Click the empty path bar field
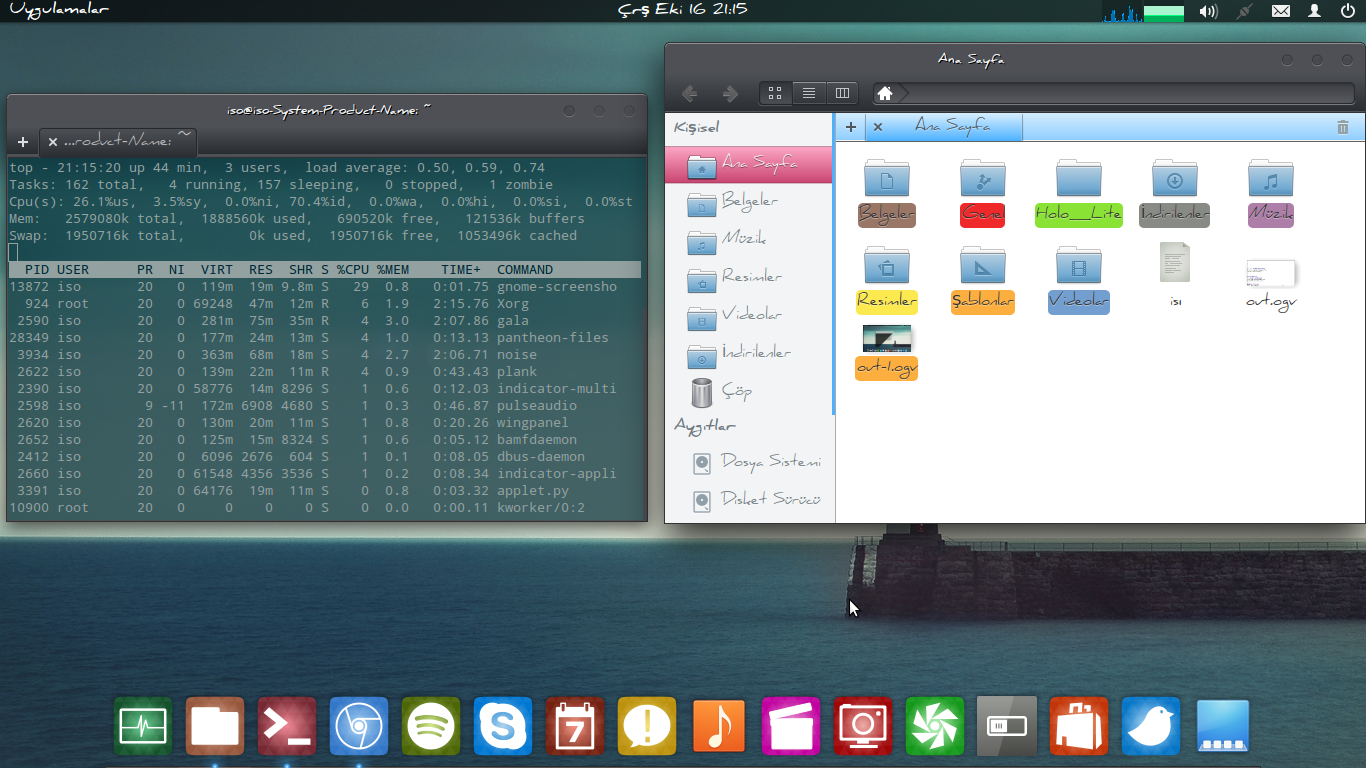This screenshot has height=768, width=1366. point(1130,93)
